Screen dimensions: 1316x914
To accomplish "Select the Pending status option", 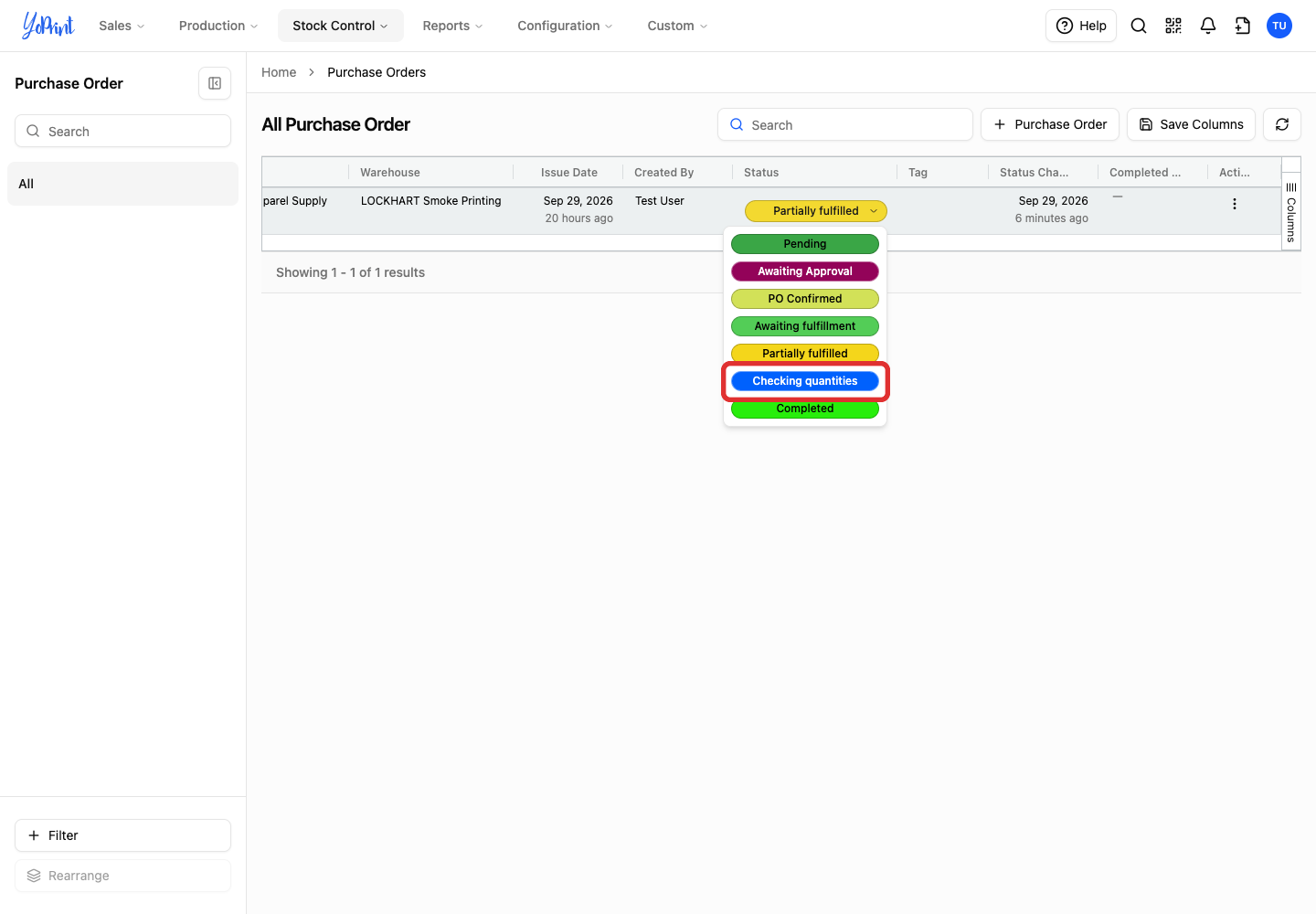I will [x=805, y=244].
